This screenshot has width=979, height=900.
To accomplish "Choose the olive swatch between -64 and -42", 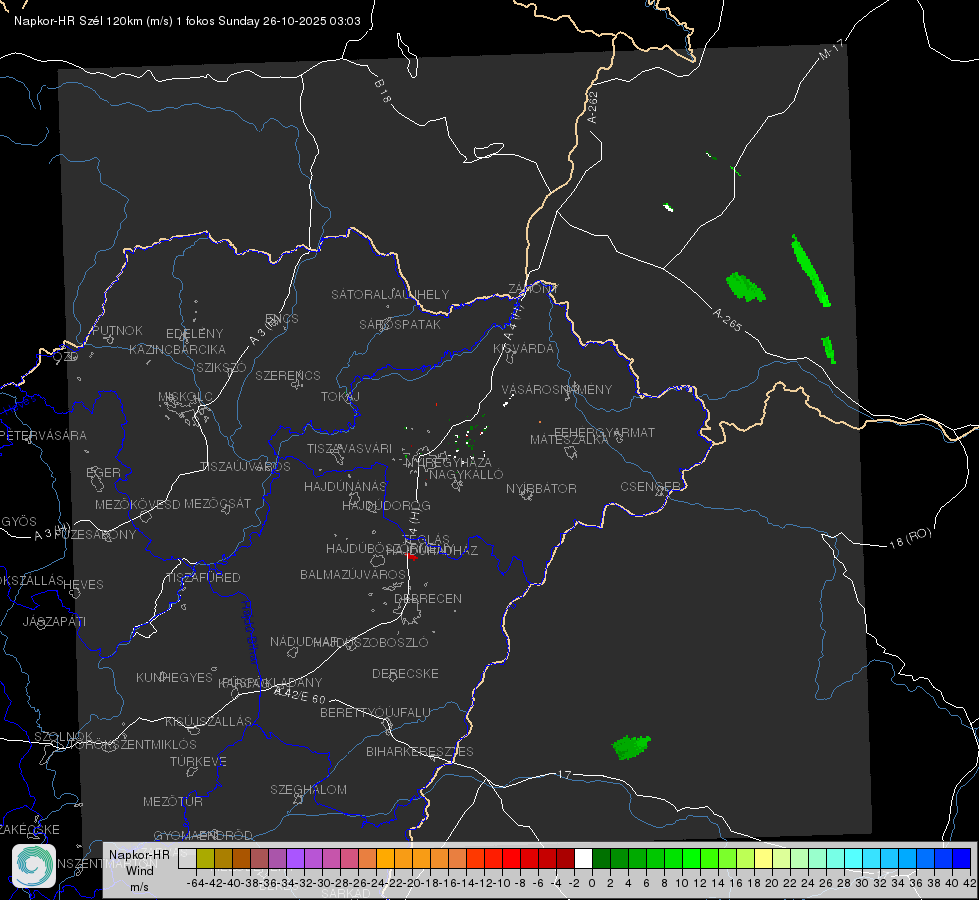I will click(205, 858).
